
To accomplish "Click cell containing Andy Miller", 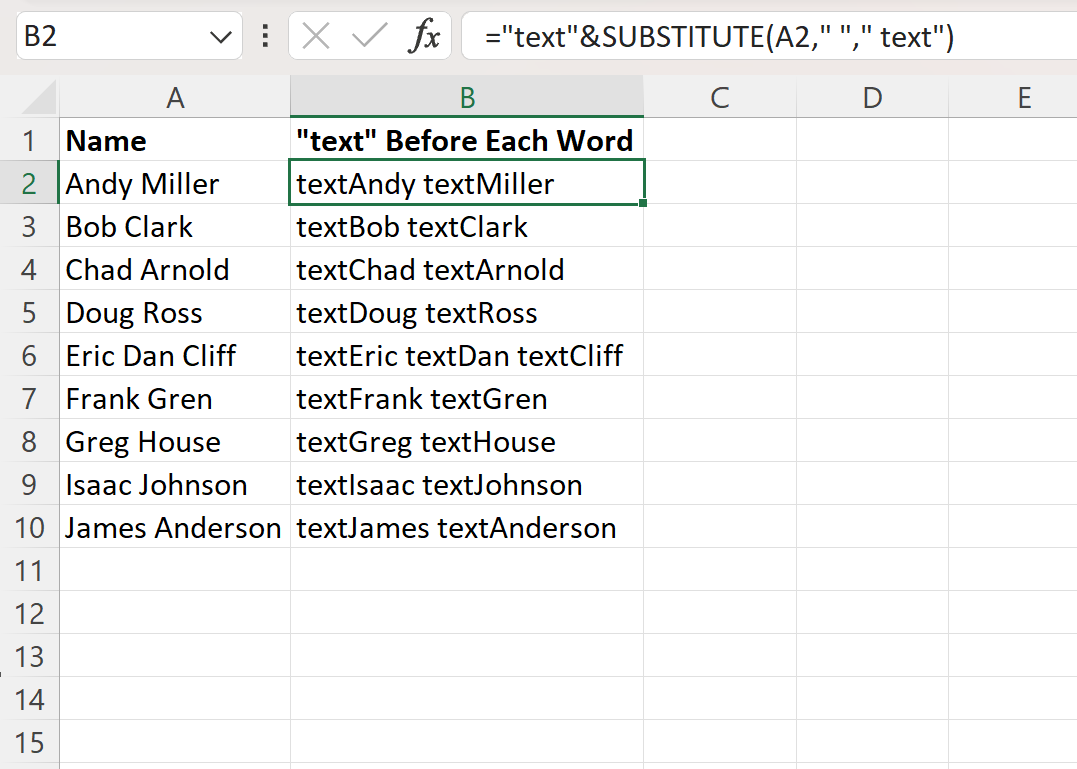I will coord(175,184).
